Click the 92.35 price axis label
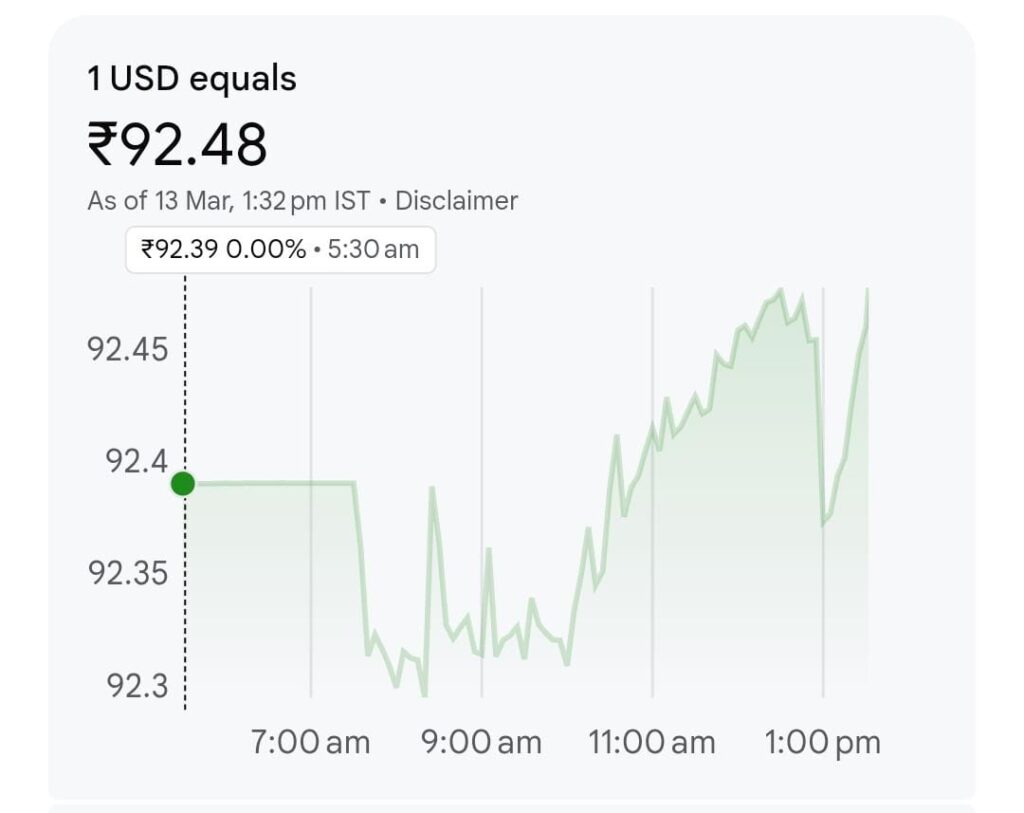Viewport: 1024px width, 813px height. [x=126, y=574]
